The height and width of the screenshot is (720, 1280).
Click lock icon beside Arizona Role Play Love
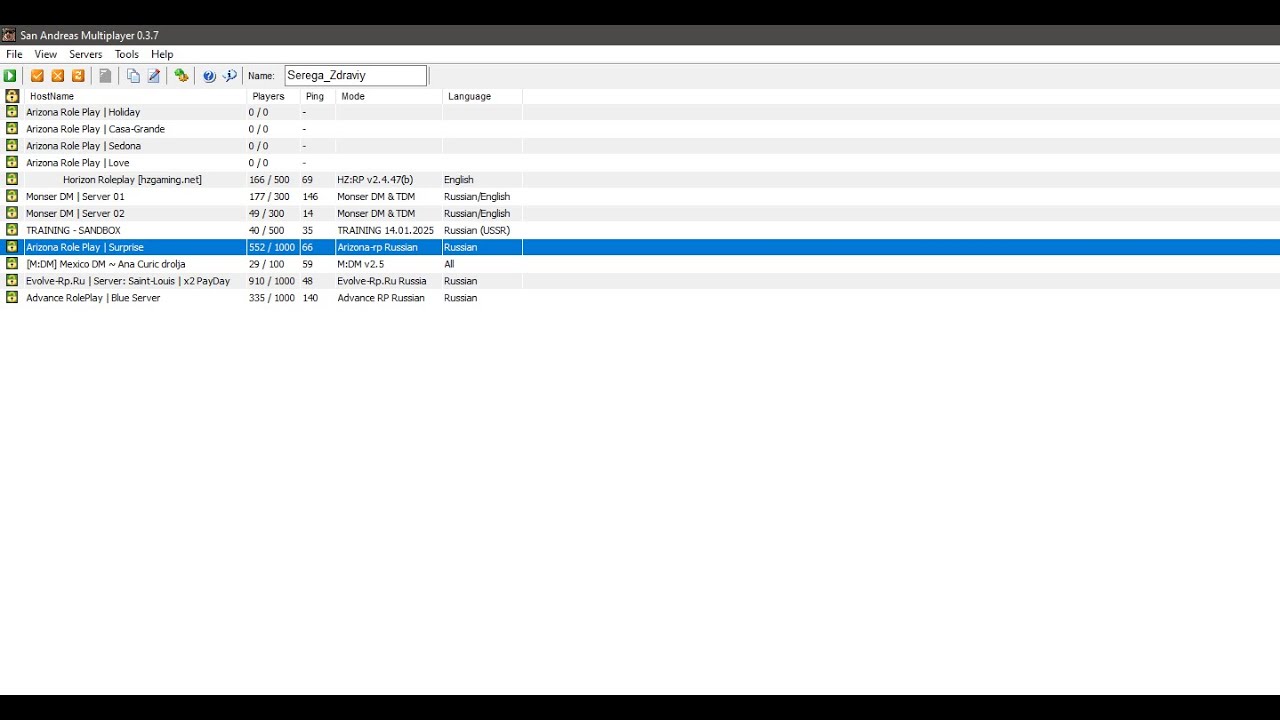click(12, 163)
